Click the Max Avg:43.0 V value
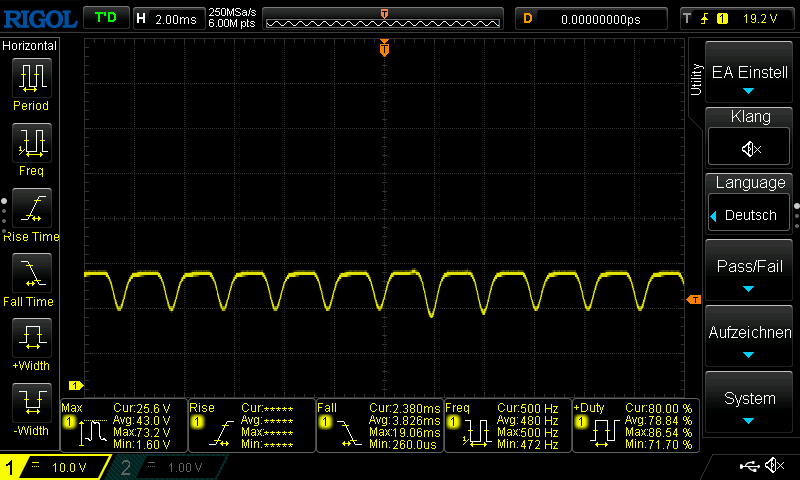 click(x=141, y=421)
